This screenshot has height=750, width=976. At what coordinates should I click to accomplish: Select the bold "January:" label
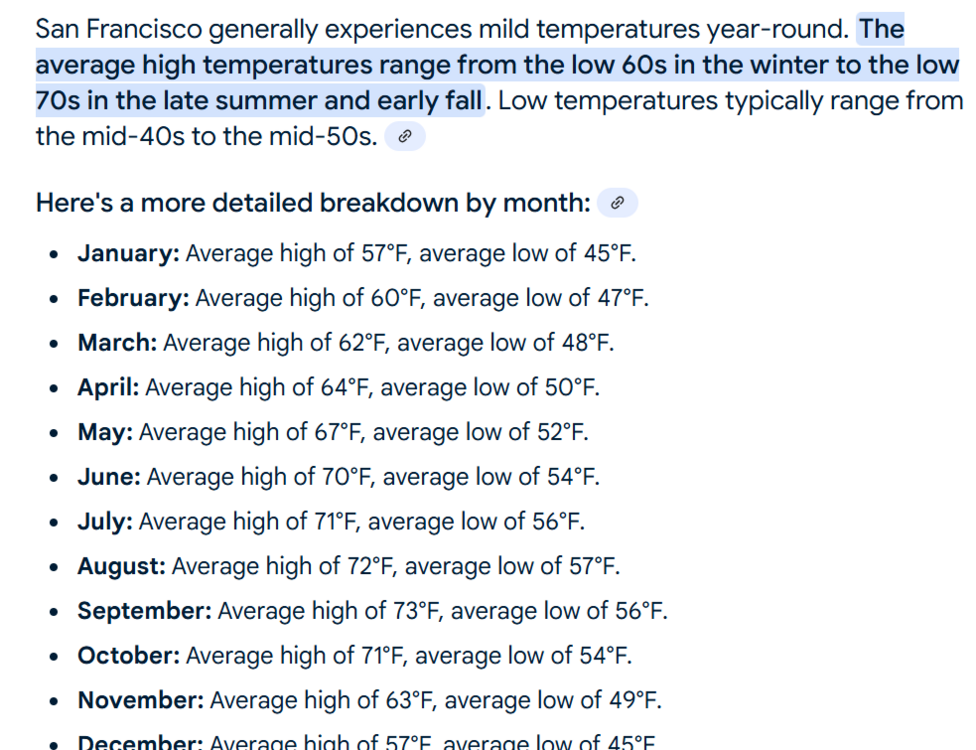click(128, 253)
